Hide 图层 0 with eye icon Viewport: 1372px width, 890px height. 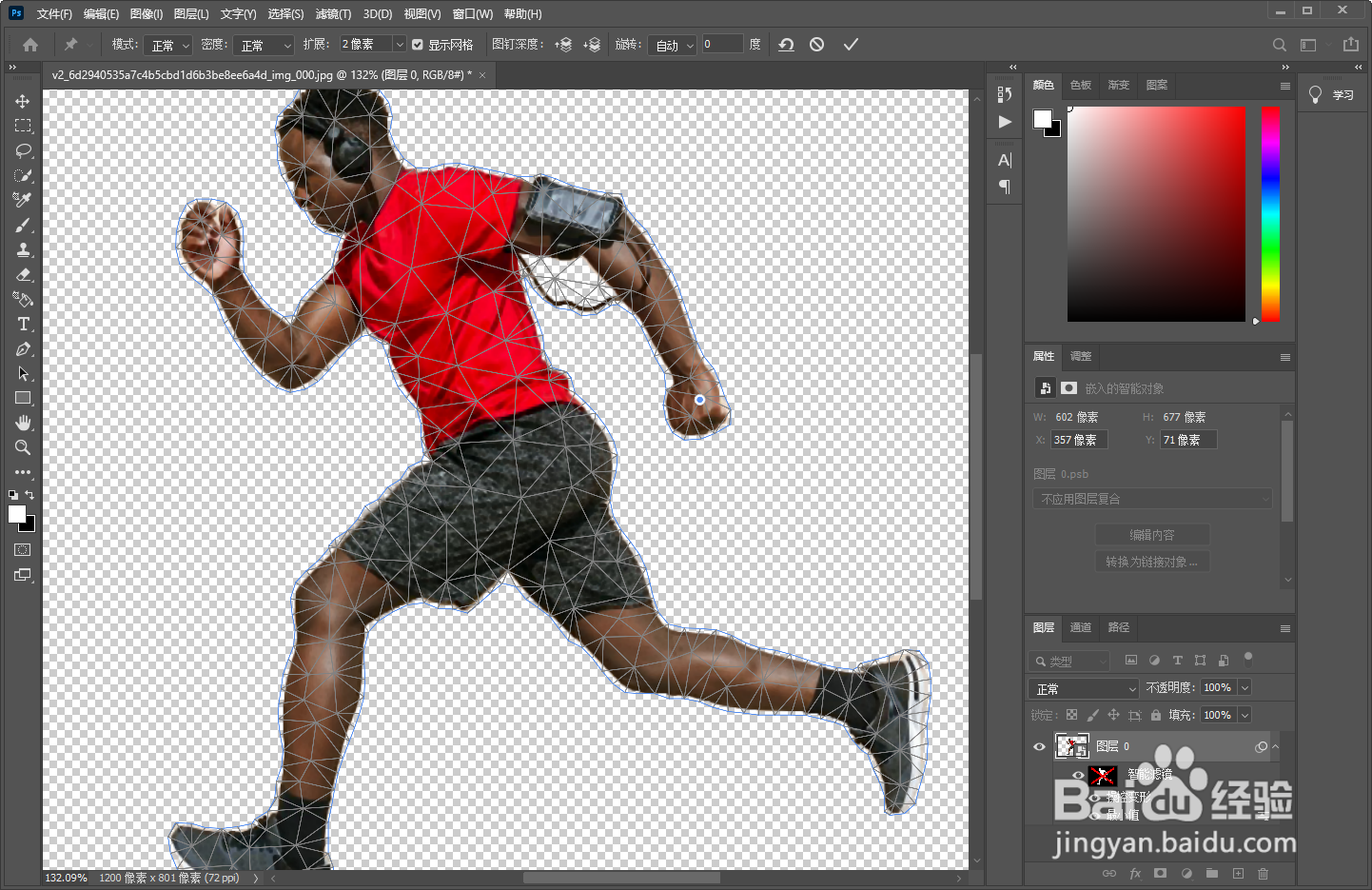click(1039, 746)
